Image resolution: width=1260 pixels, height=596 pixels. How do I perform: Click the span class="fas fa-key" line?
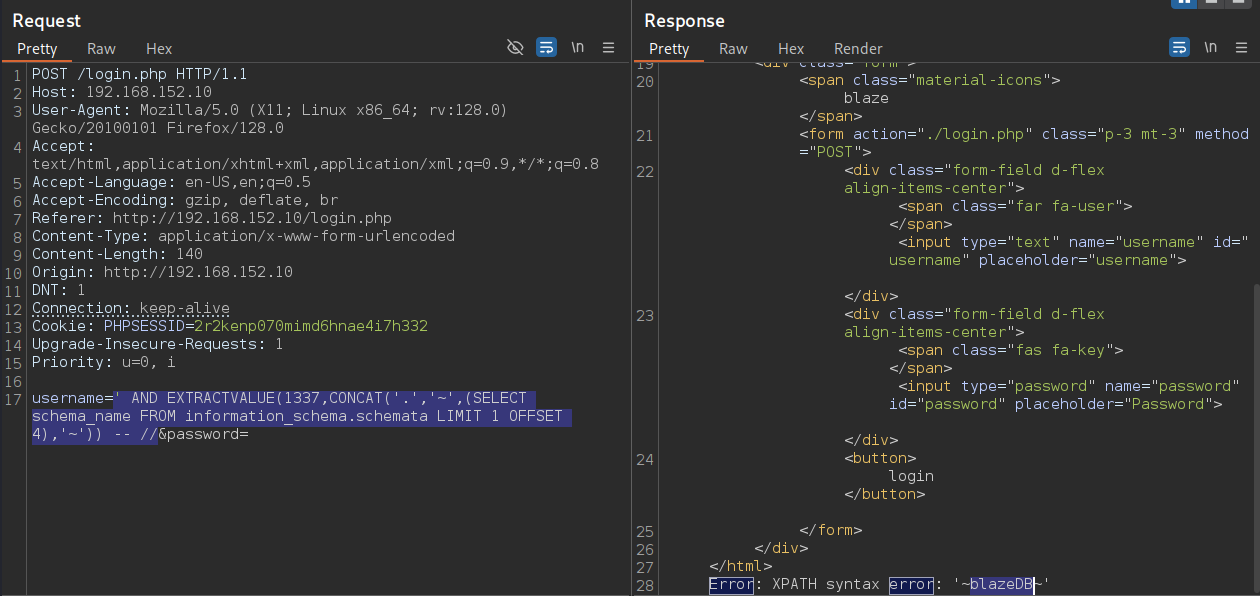point(1011,350)
